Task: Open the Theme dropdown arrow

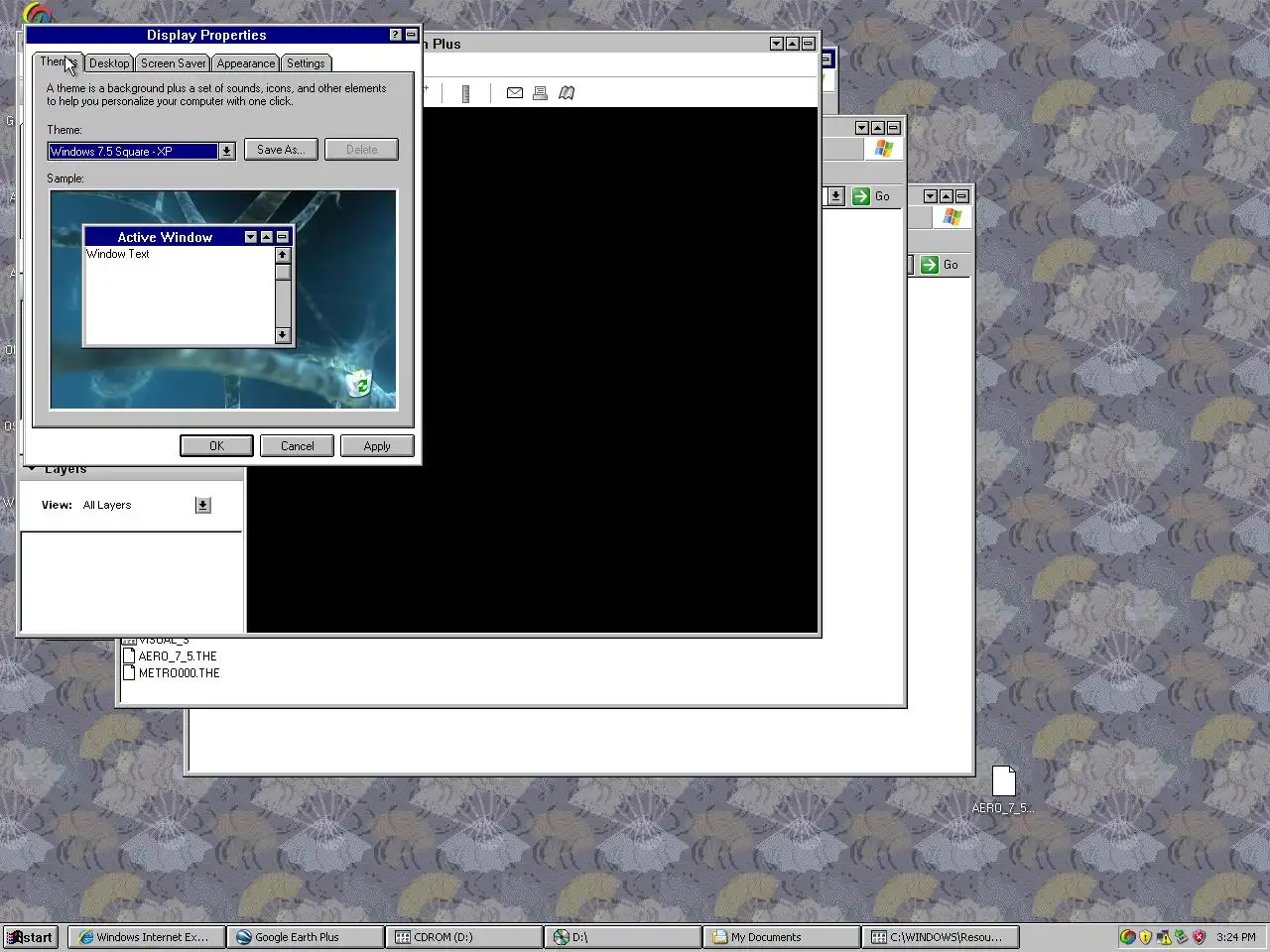Action: point(226,151)
